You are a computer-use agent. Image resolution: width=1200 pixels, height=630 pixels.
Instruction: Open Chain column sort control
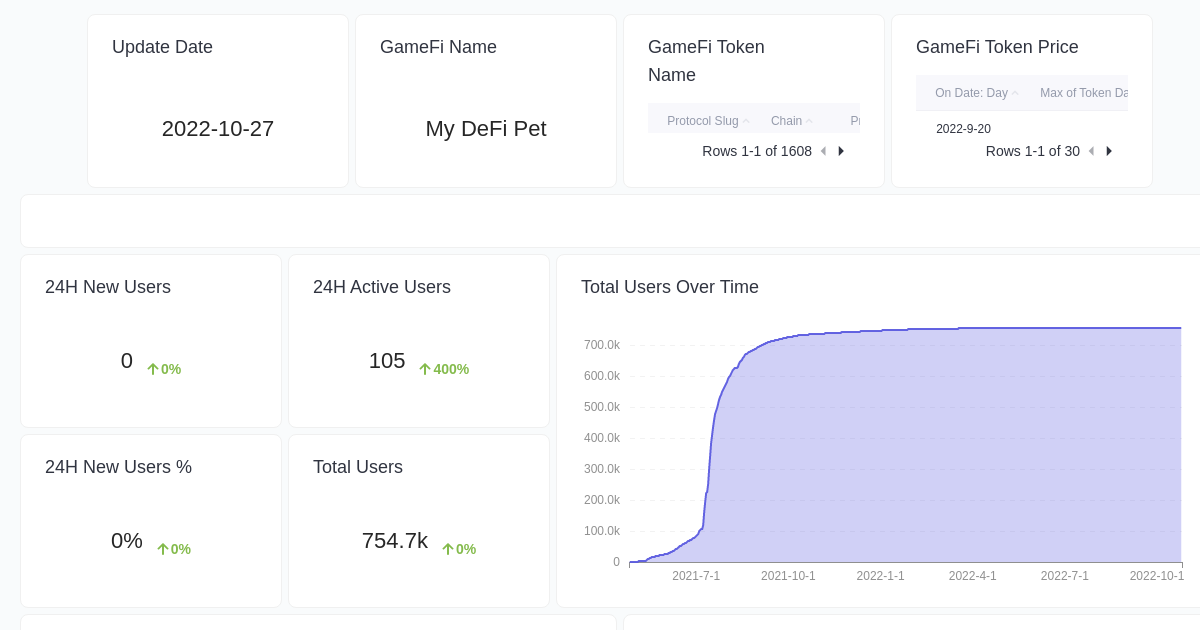click(808, 120)
